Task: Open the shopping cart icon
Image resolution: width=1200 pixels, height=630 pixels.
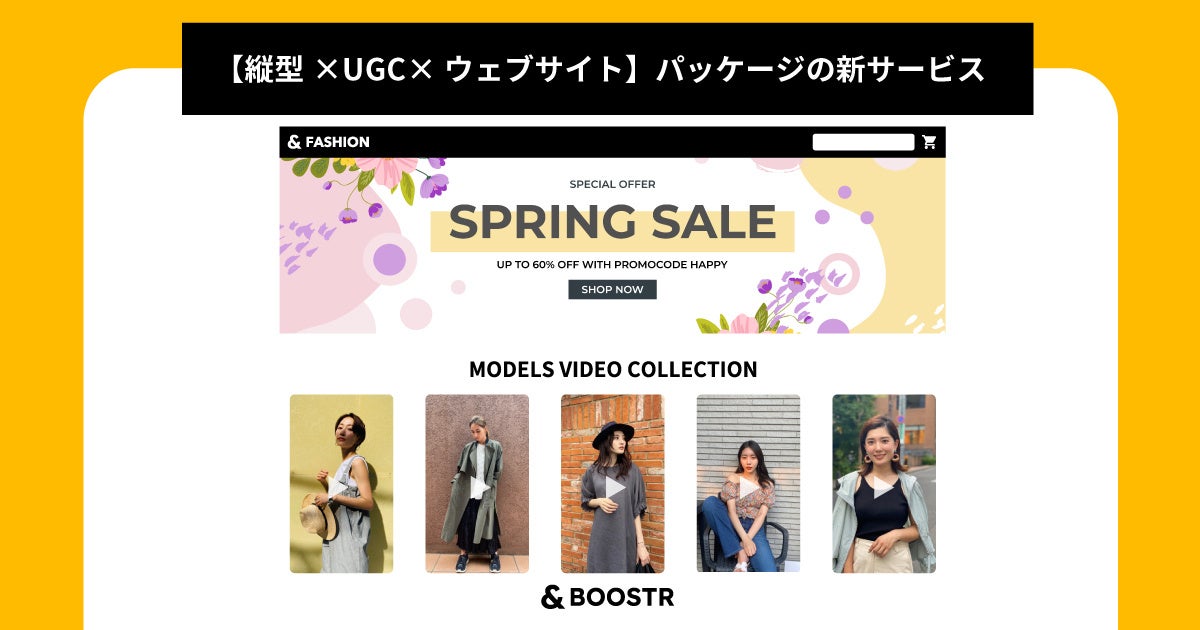Action: [x=929, y=142]
